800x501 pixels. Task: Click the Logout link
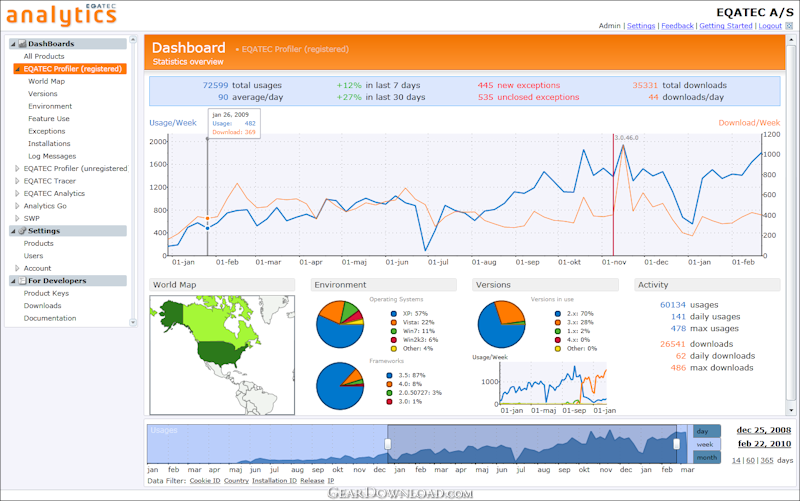click(x=770, y=26)
